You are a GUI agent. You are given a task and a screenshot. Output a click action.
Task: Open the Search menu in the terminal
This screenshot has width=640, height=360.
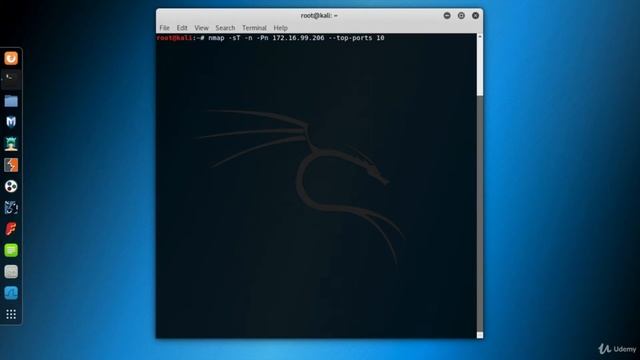tap(225, 28)
